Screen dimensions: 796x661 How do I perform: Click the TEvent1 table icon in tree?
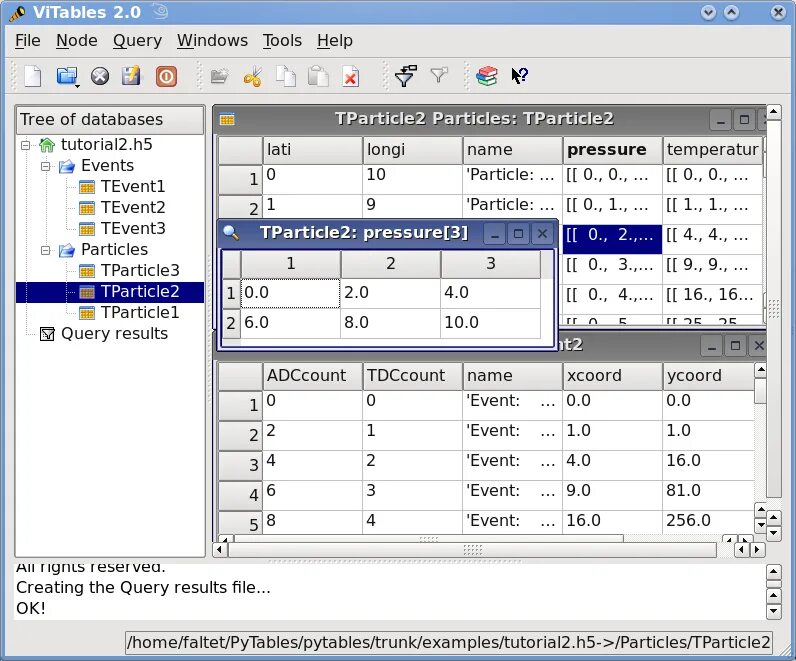[87, 187]
